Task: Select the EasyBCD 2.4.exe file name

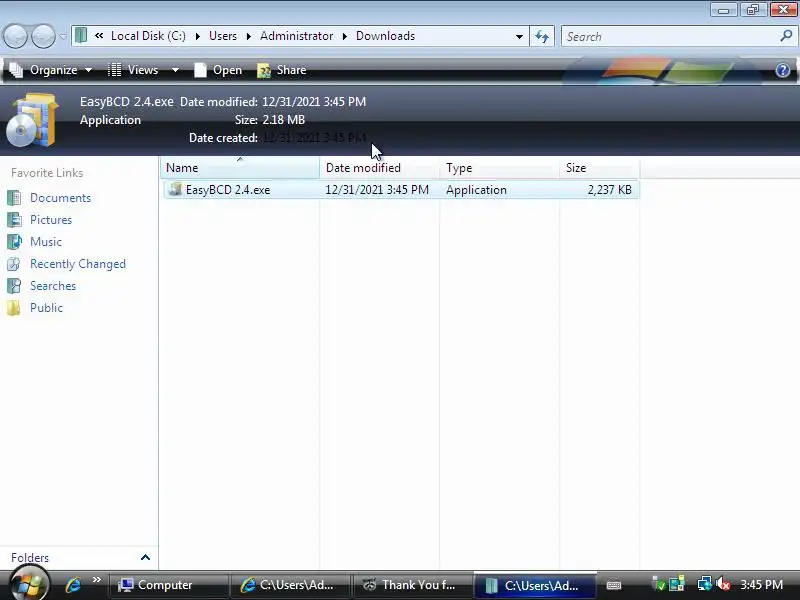Action: pyautogui.click(x=228, y=190)
